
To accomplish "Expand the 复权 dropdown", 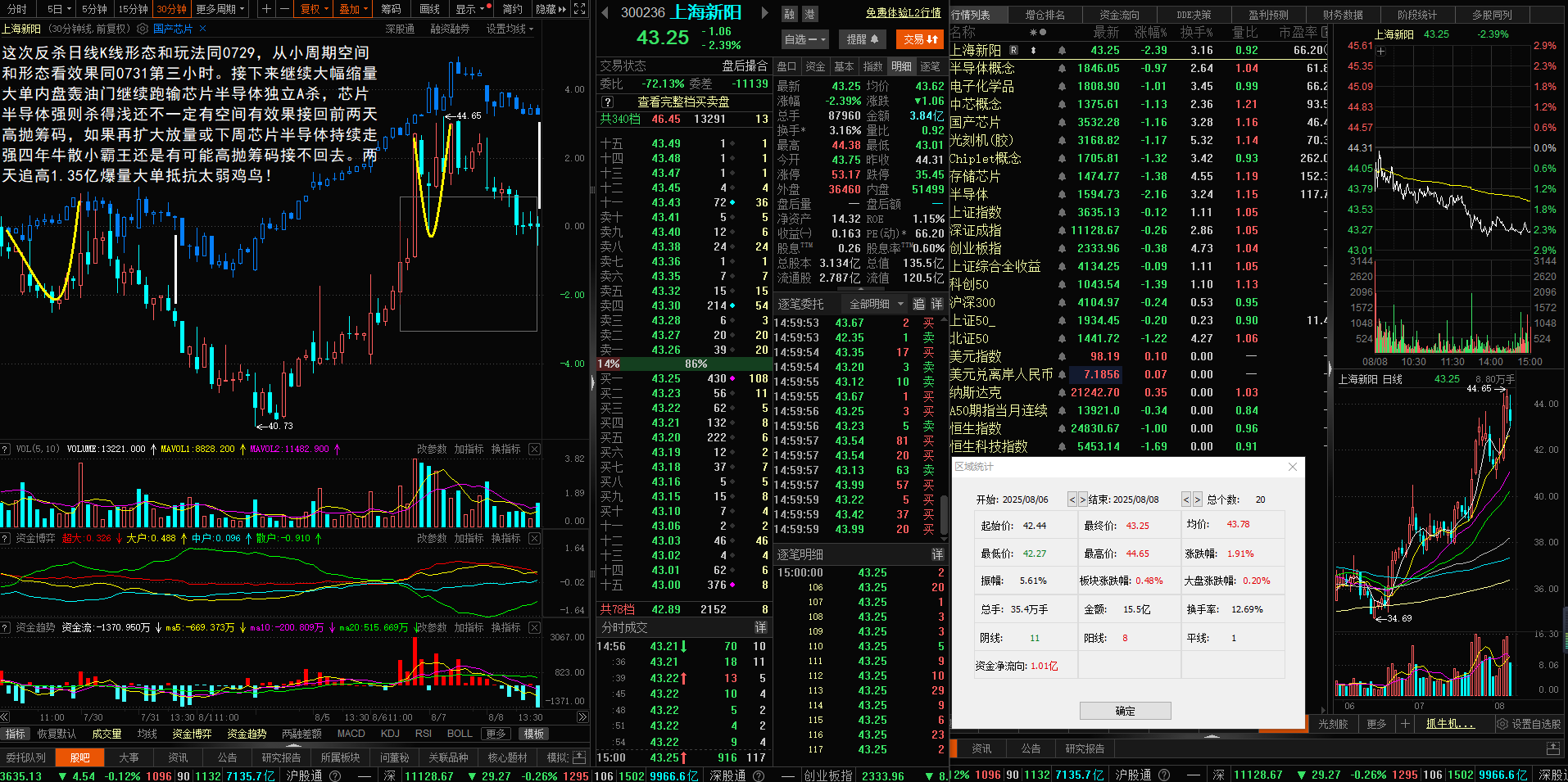I will [x=315, y=9].
